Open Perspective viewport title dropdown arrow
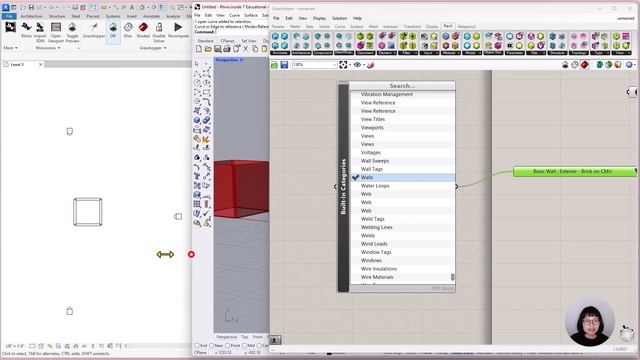 242,60
